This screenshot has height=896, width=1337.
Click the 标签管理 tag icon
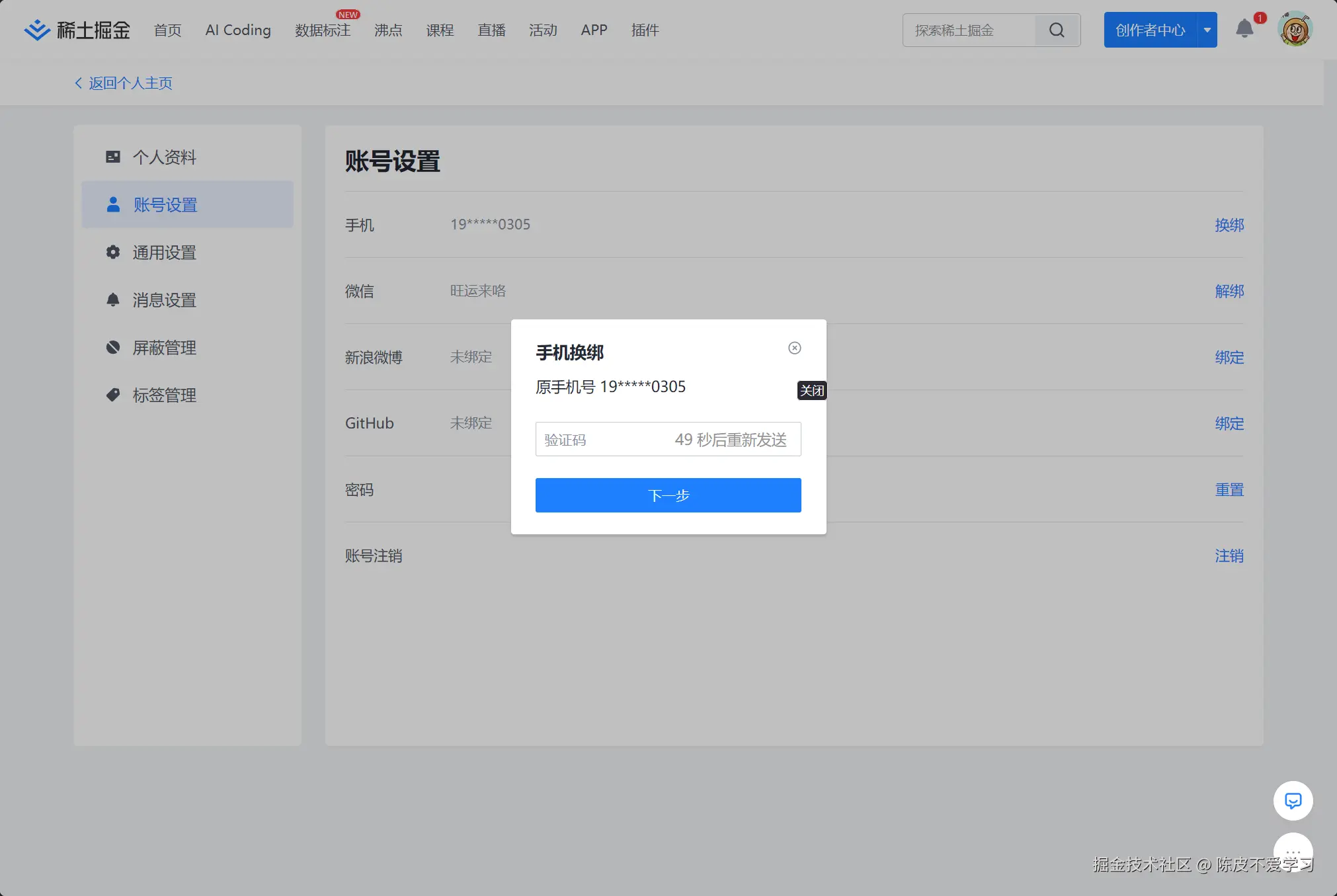pos(112,395)
